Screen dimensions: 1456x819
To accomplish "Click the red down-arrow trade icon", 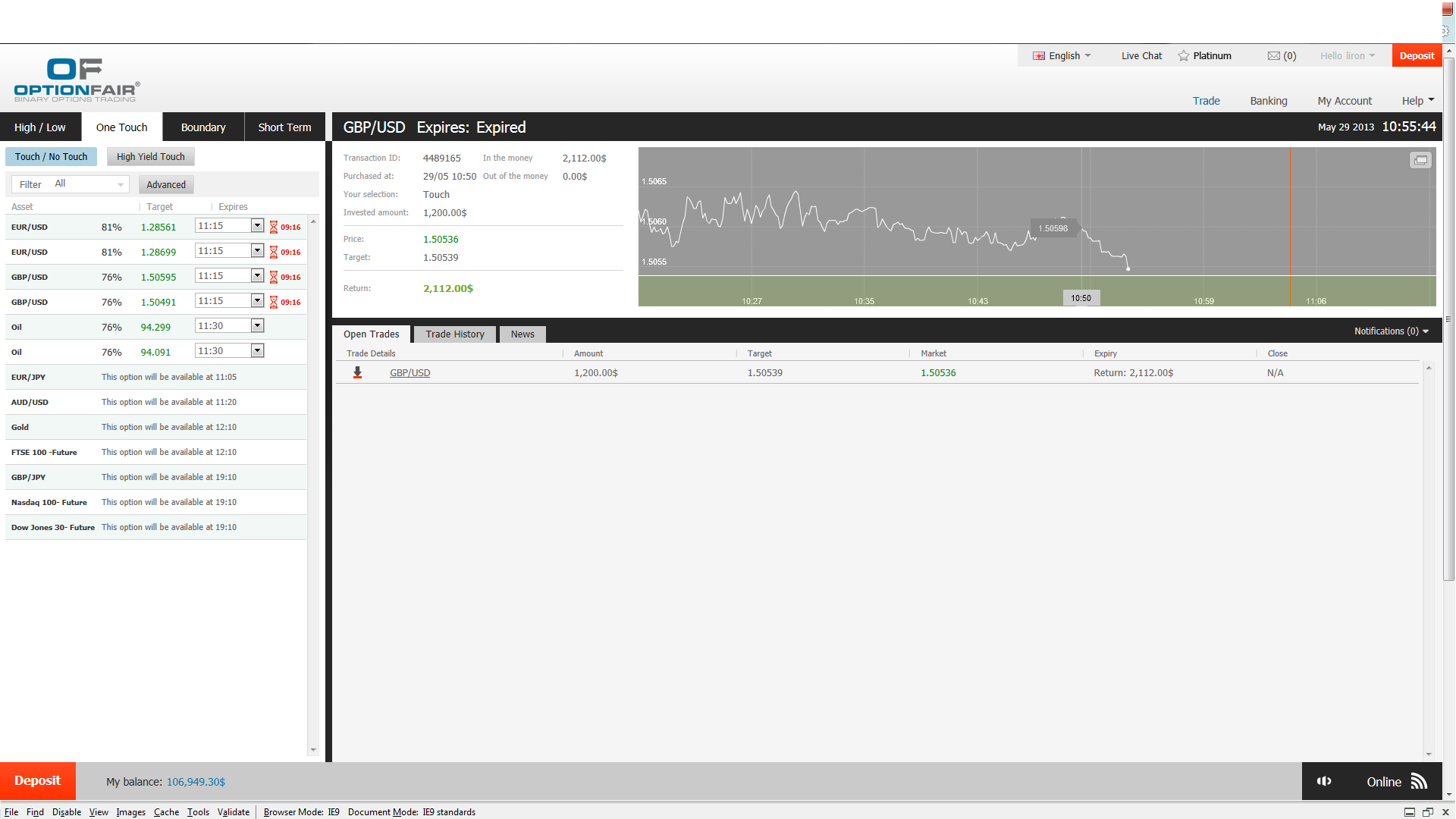I will tap(357, 372).
